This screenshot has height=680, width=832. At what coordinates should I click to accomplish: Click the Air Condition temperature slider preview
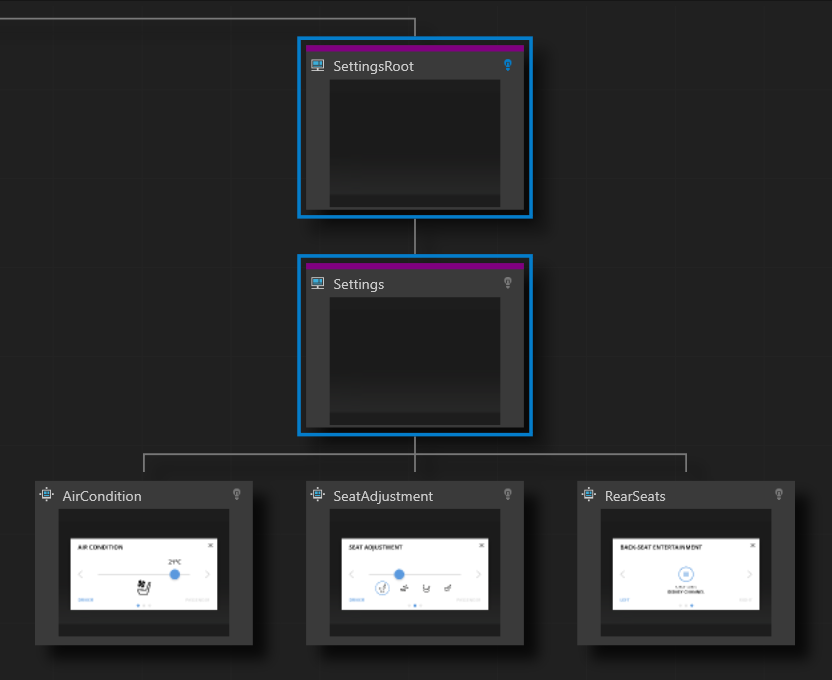144,574
